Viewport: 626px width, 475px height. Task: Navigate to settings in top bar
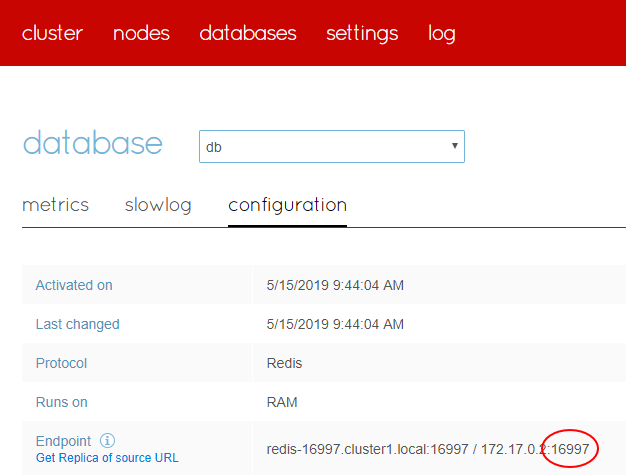point(362,33)
